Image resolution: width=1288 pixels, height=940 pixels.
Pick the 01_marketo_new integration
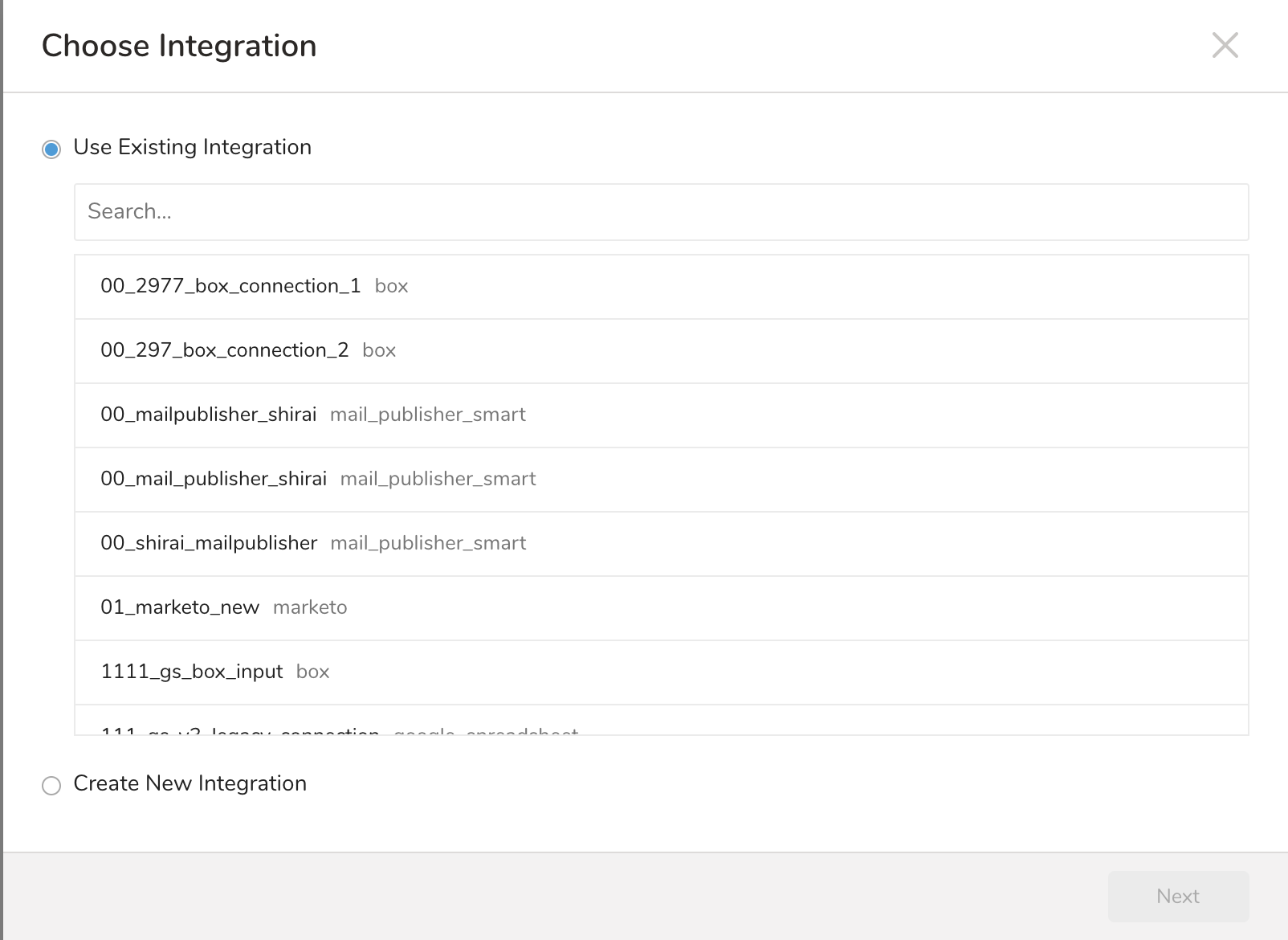coord(180,608)
